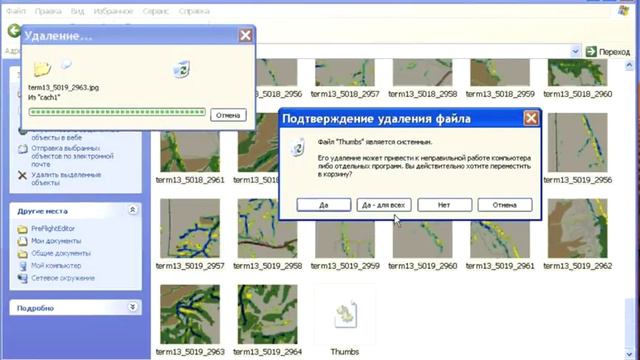Viewport: 640px width, 360px height.
Task: Open the Справка menu
Action: pos(194,11)
